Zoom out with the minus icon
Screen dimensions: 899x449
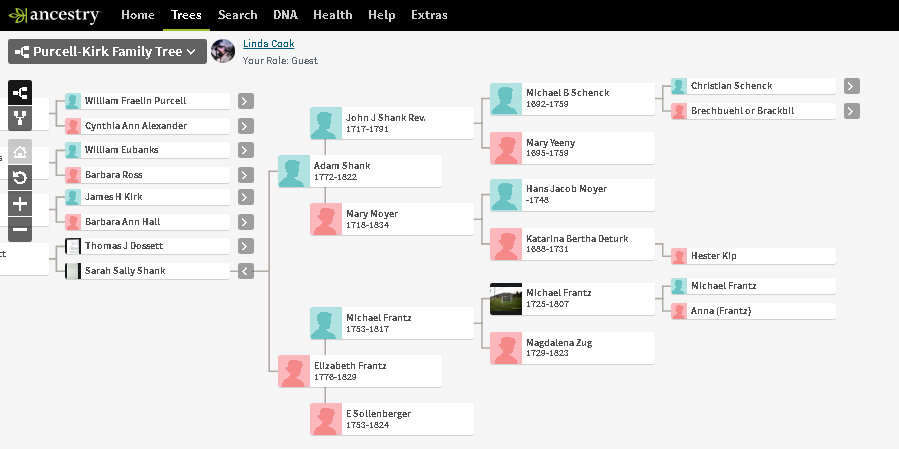click(x=20, y=230)
